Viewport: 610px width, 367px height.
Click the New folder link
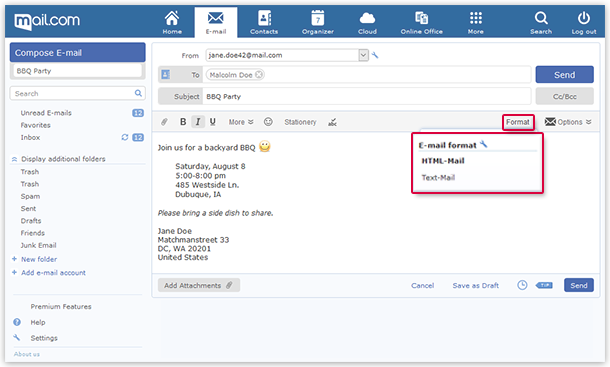[39, 259]
